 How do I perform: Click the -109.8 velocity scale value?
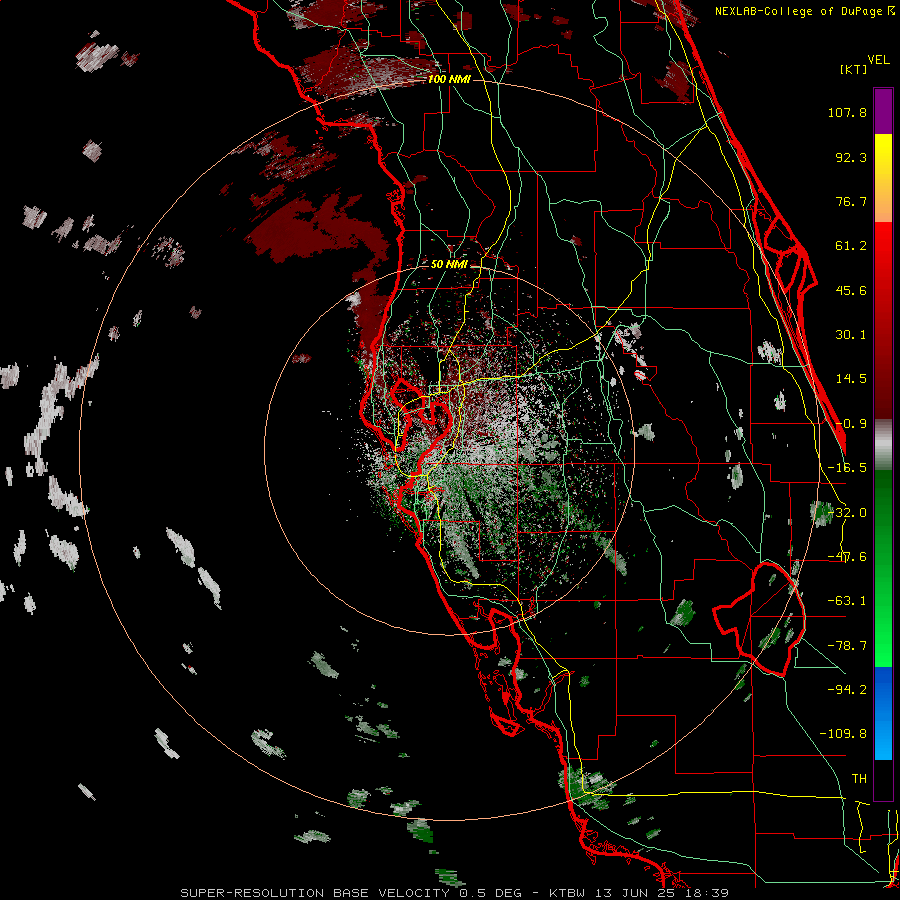click(843, 734)
